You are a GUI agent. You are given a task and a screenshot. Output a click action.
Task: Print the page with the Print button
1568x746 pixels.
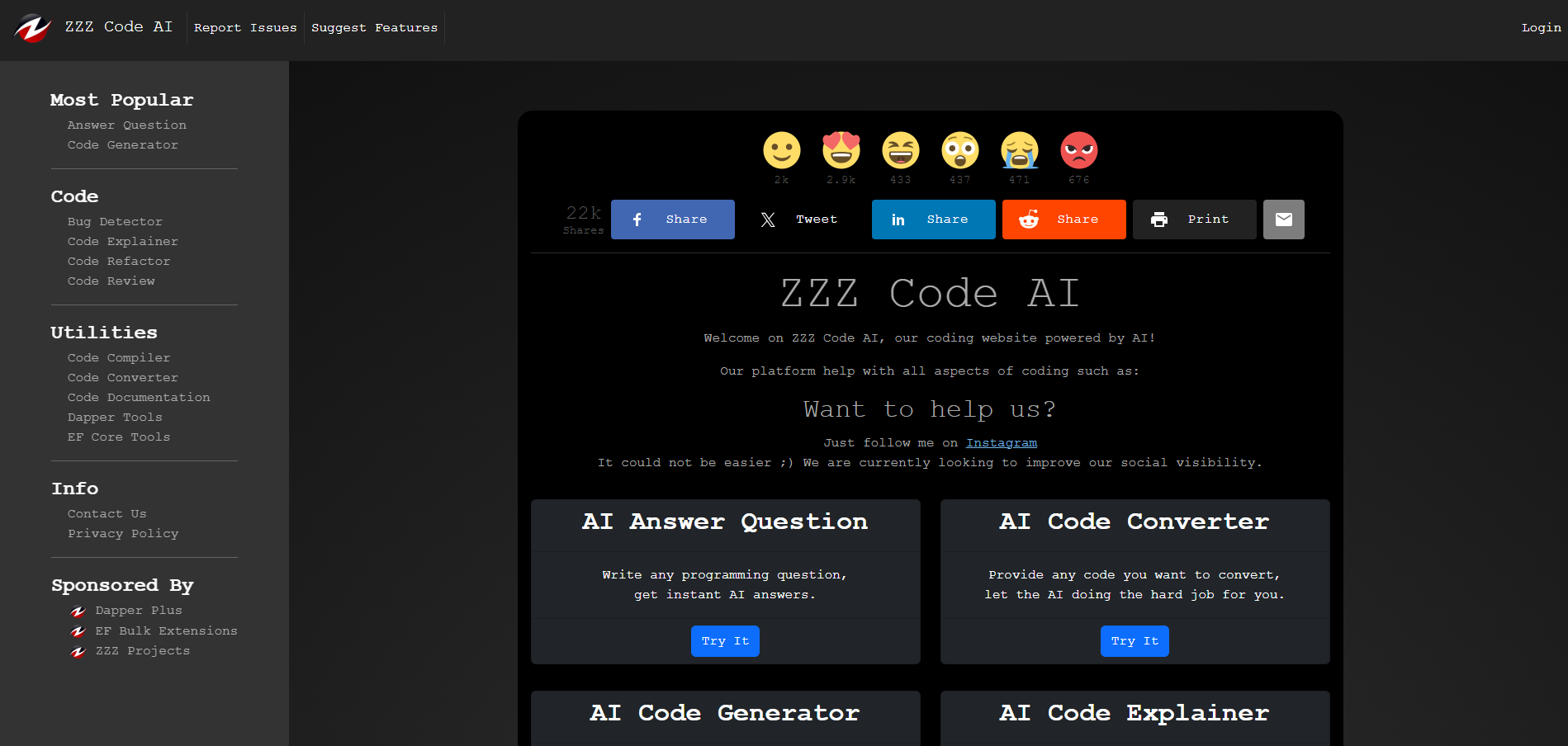[1194, 220]
